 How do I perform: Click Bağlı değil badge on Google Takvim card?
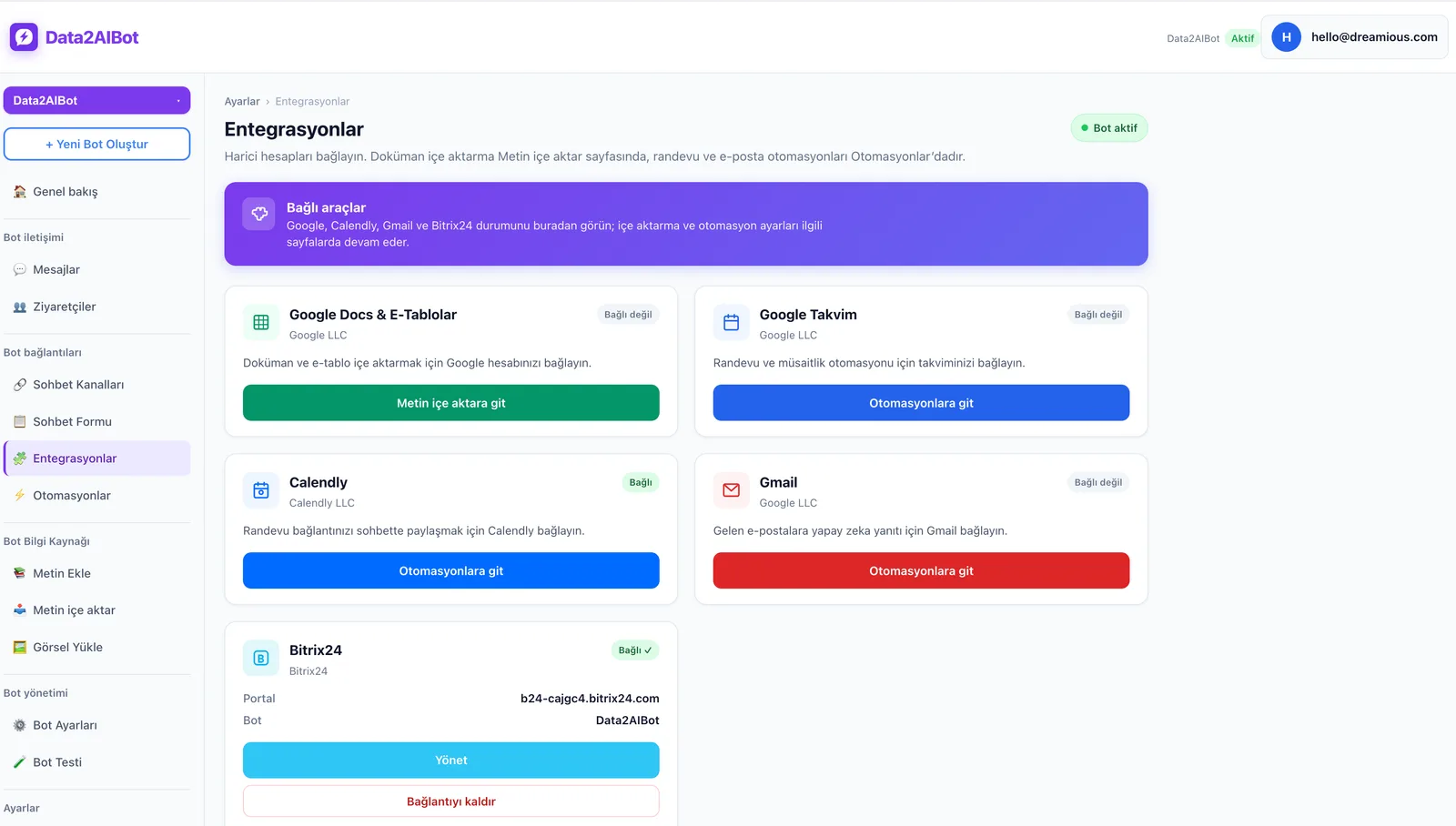tap(1098, 315)
